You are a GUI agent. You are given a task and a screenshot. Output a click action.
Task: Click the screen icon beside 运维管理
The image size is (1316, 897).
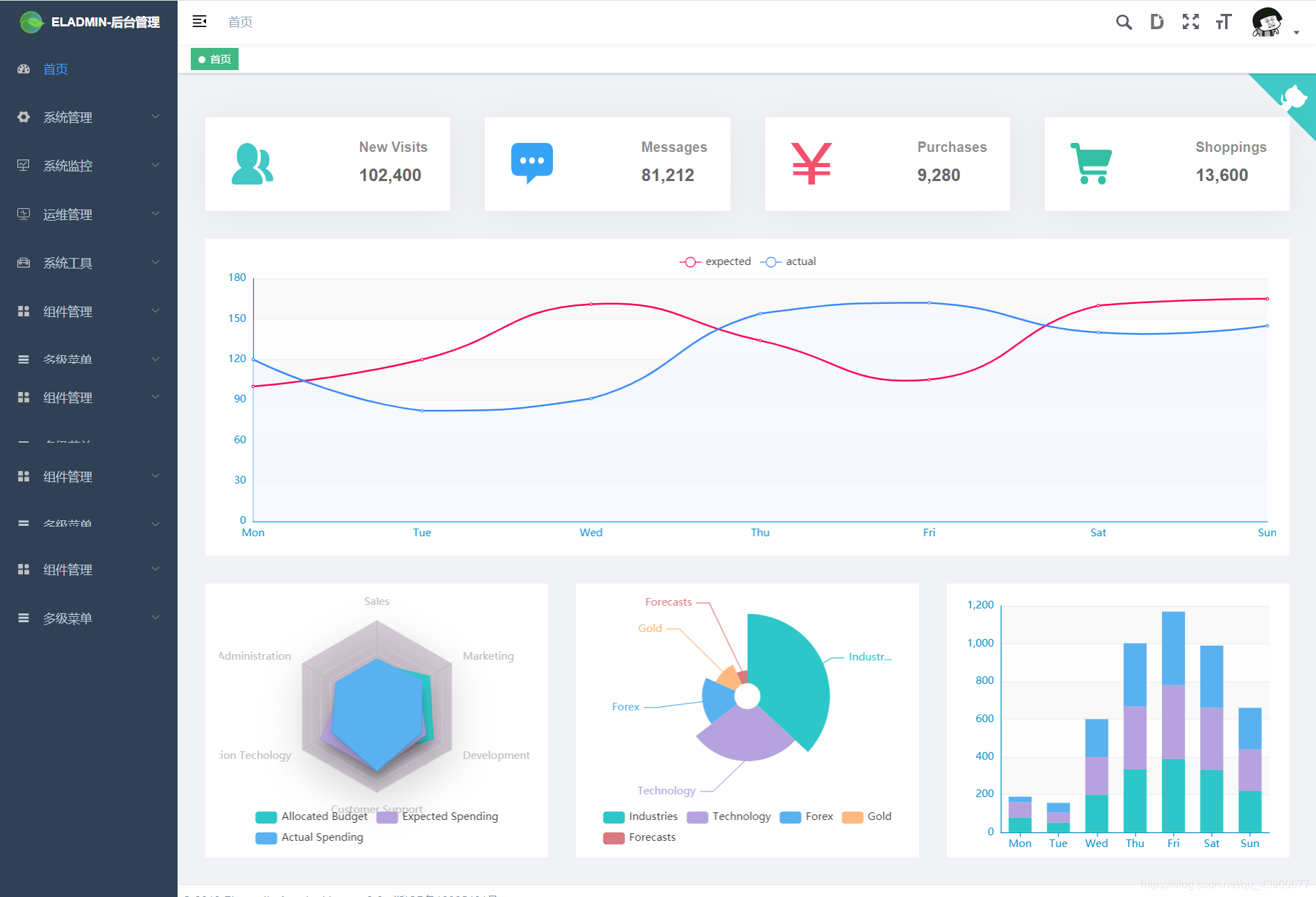[24, 214]
